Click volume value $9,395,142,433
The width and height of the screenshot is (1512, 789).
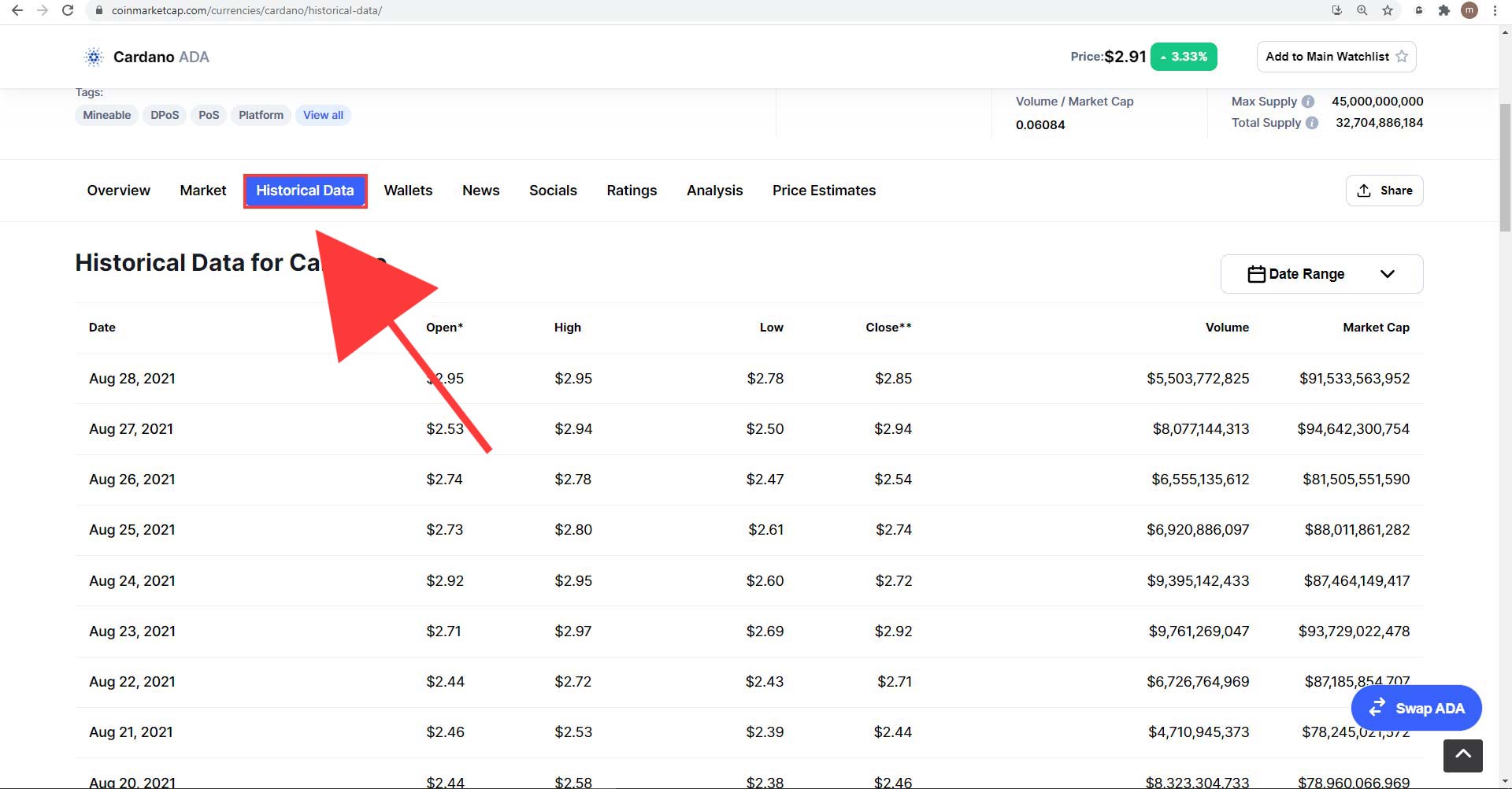(x=1198, y=581)
